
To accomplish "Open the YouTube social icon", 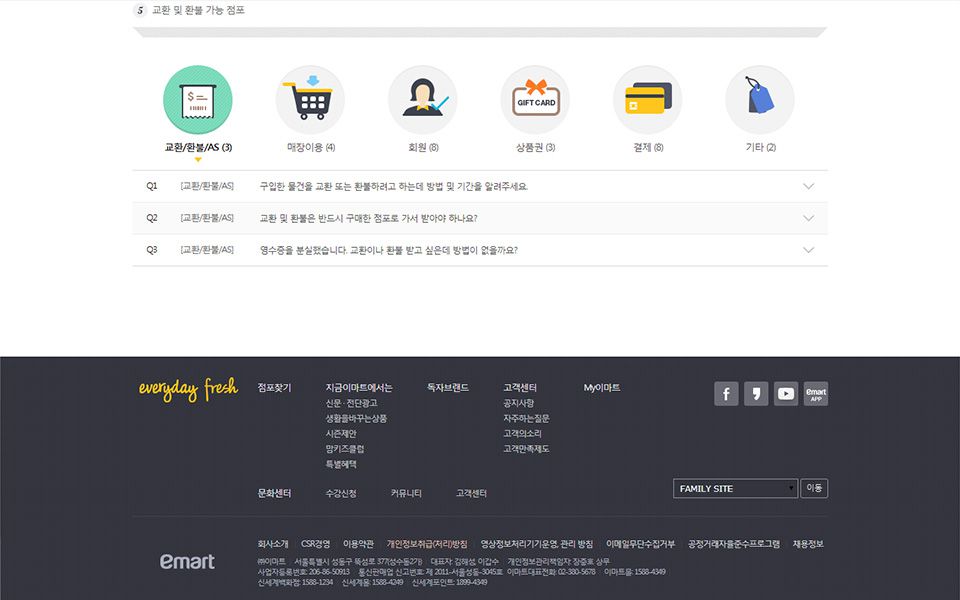I will tap(786, 394).
